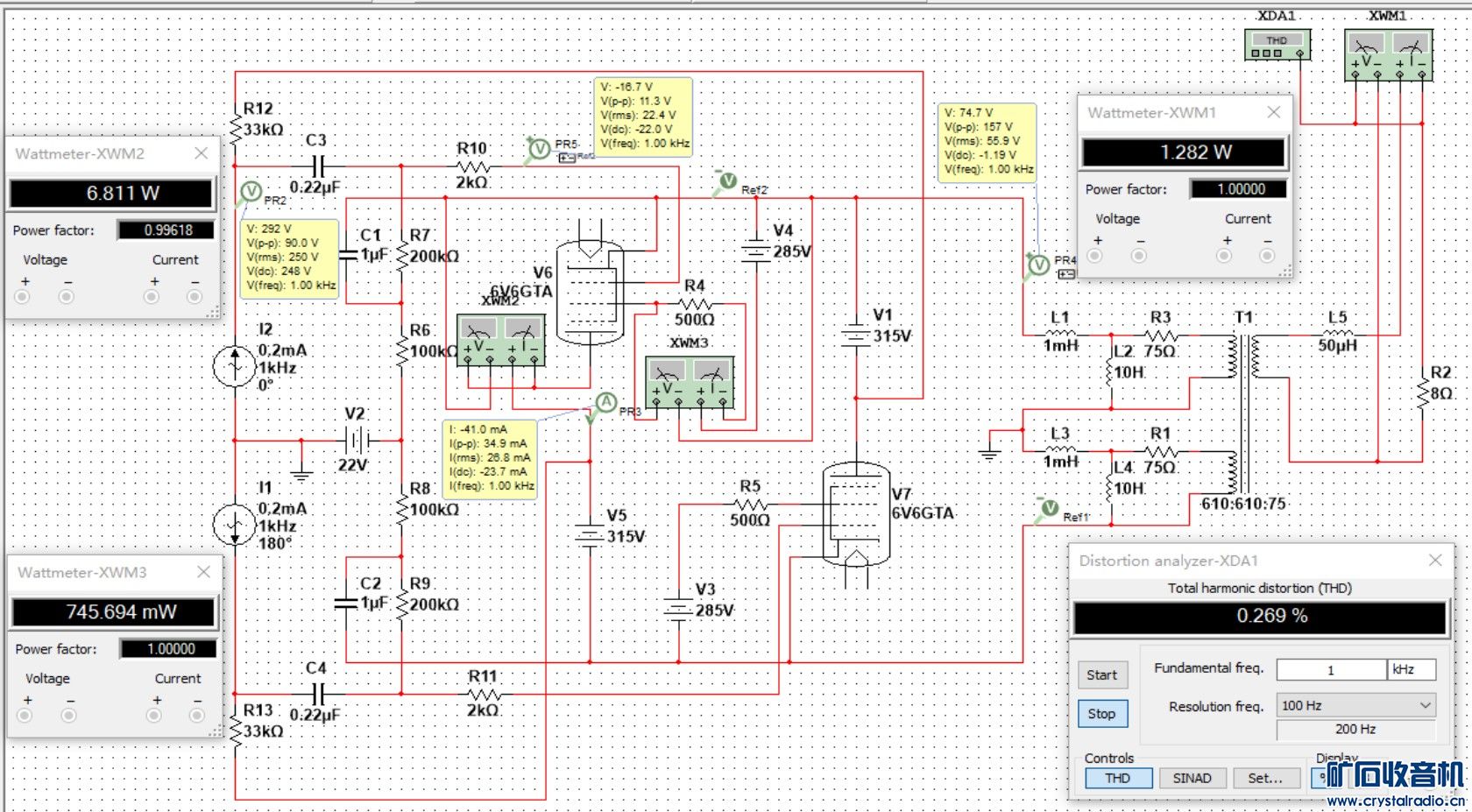Close the Wattmeter-XWM2 window
The image size is (1472, 812).
(x=202, y=153)
